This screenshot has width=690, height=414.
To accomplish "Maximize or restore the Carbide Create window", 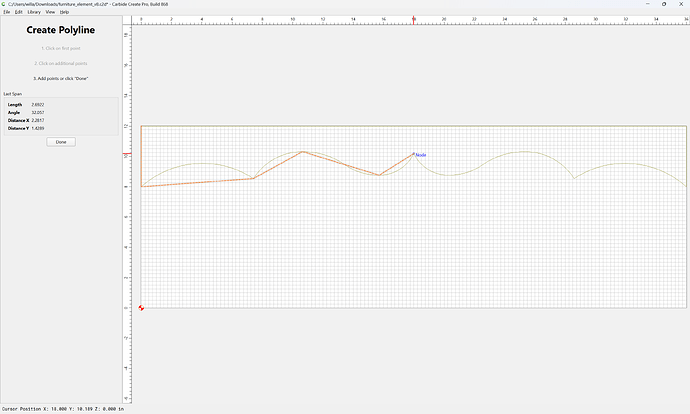I will [664, 4].
